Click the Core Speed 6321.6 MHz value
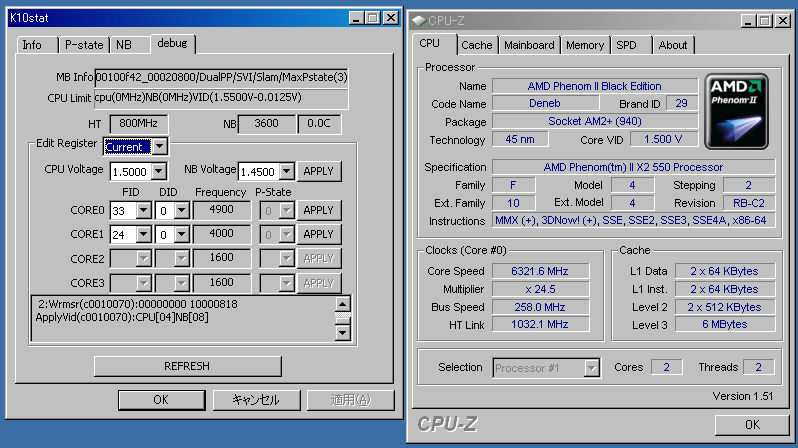 click(540, 271)
